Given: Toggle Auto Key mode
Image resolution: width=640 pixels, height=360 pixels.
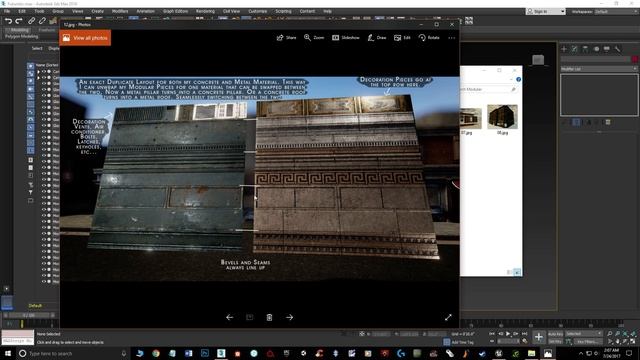Looking at the screenshot, I should click(x=555, y=334).
